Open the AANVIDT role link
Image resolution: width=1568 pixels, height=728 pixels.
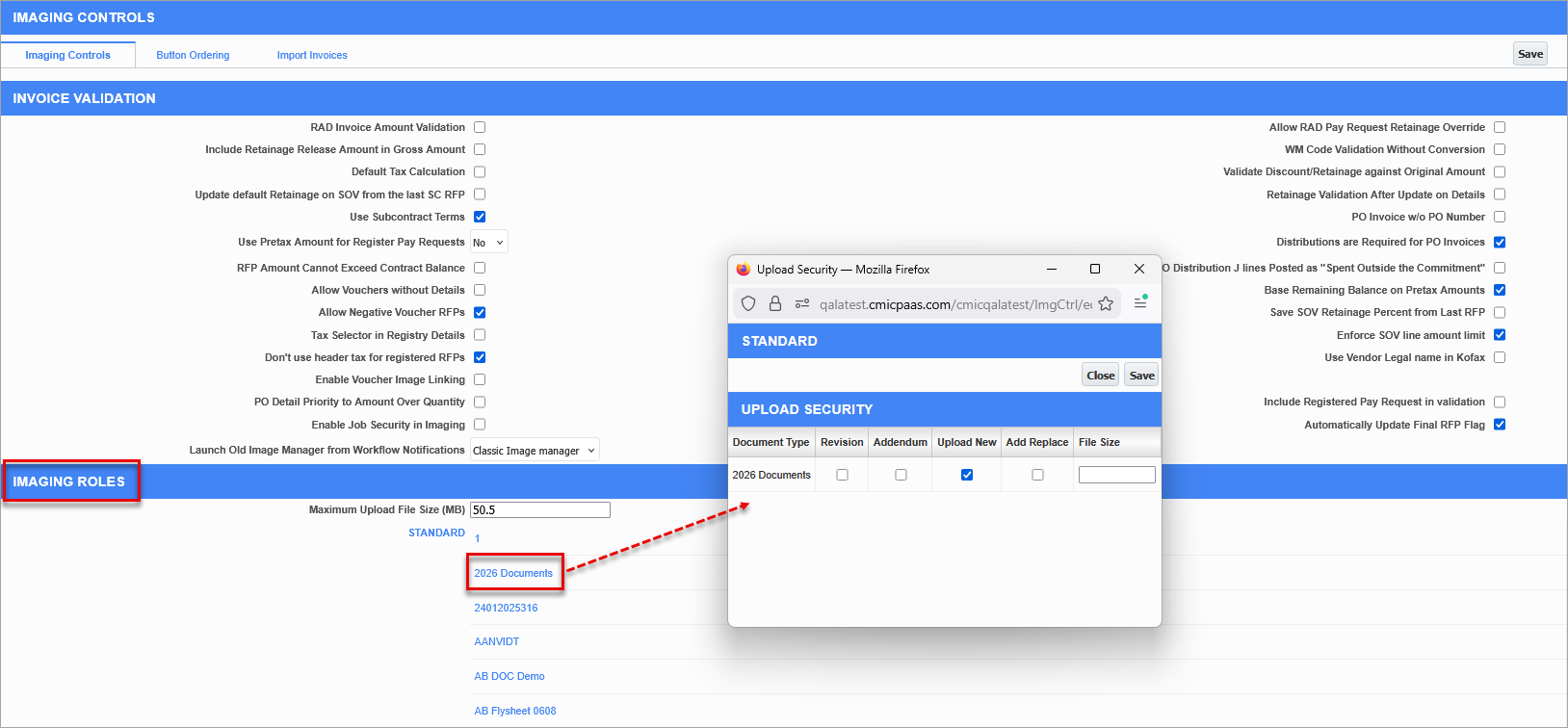(497, 641)
